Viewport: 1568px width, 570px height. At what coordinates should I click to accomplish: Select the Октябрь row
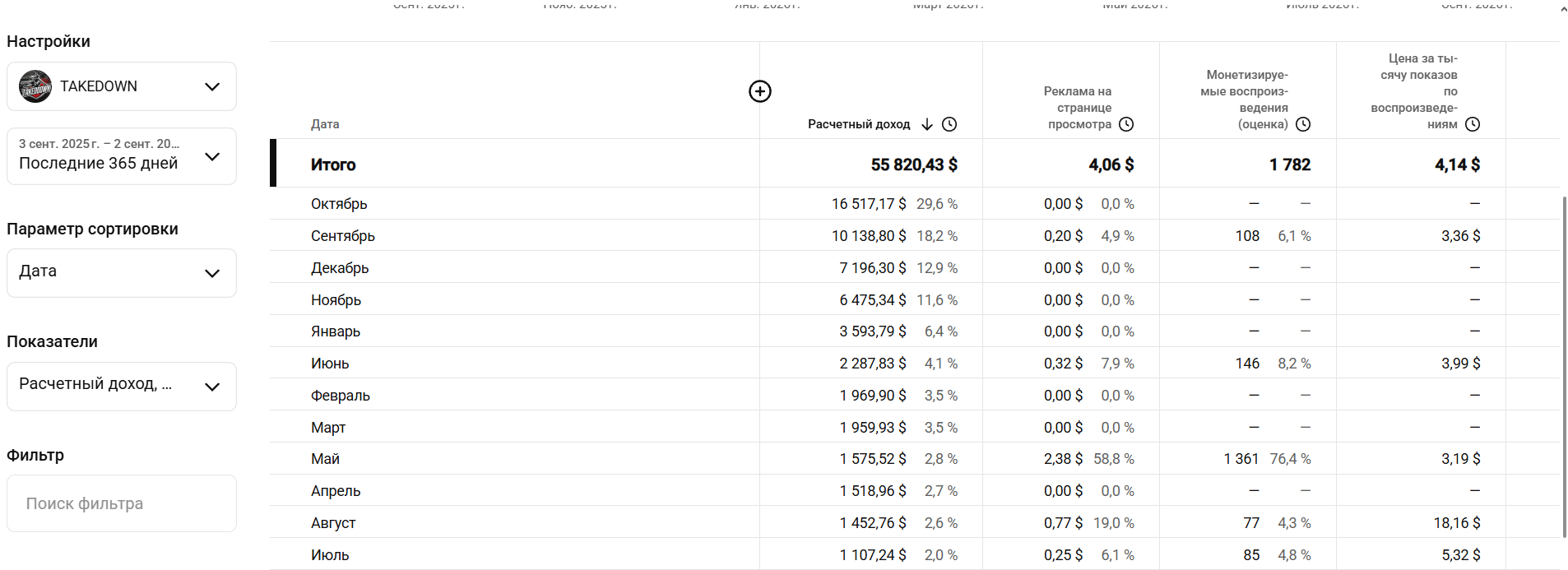[x=914, y=203]
